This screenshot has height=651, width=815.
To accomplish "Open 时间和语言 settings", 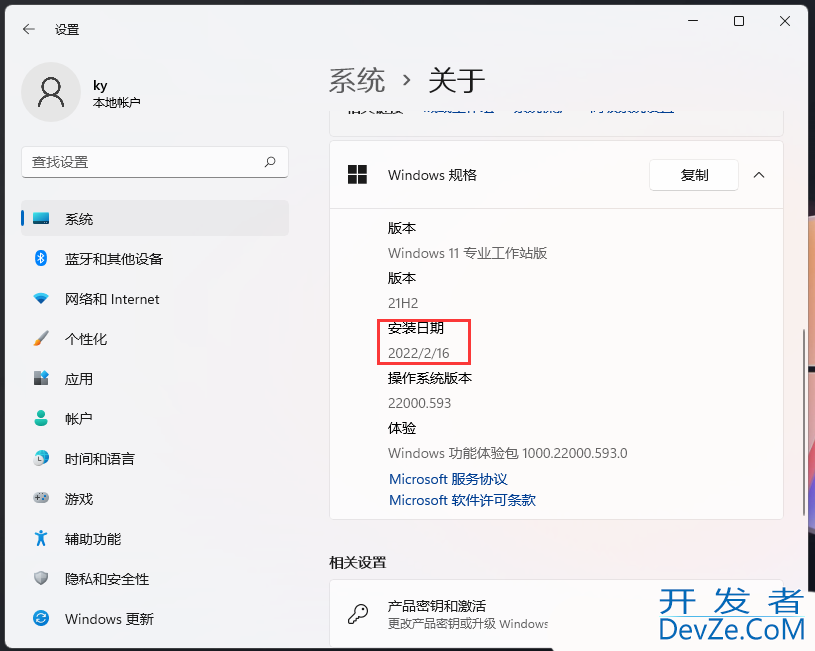I will (155, 459).
